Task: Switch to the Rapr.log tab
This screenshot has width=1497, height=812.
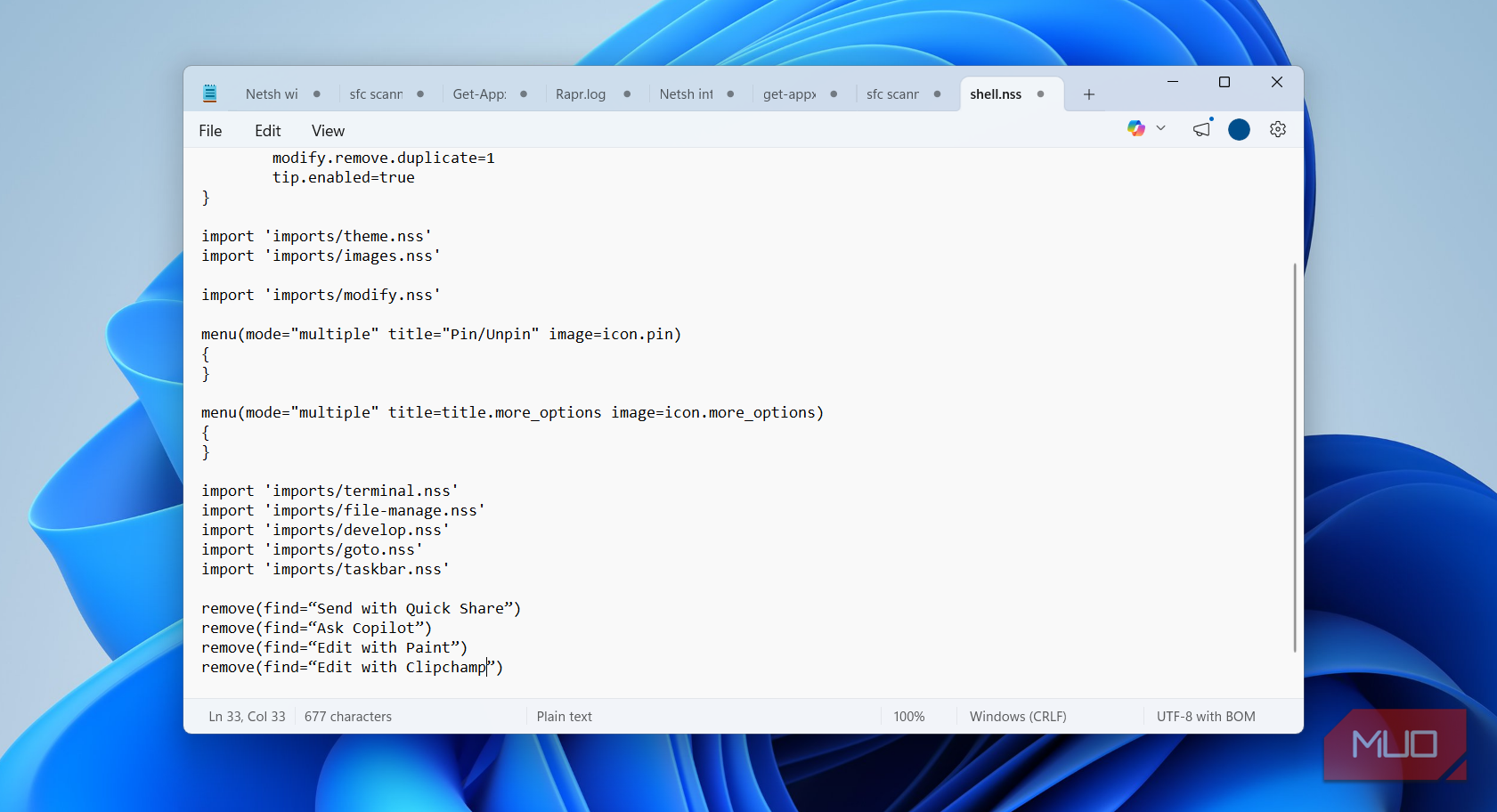Action: (x=581, y=94)
